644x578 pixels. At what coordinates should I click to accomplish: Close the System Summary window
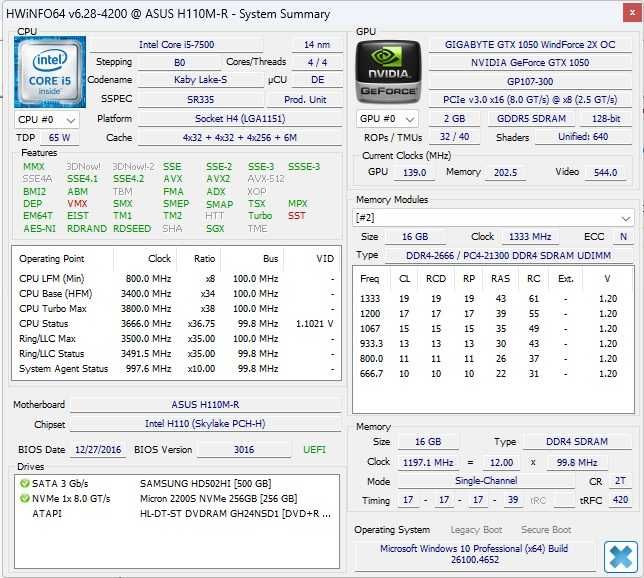(x=632, y=13)
